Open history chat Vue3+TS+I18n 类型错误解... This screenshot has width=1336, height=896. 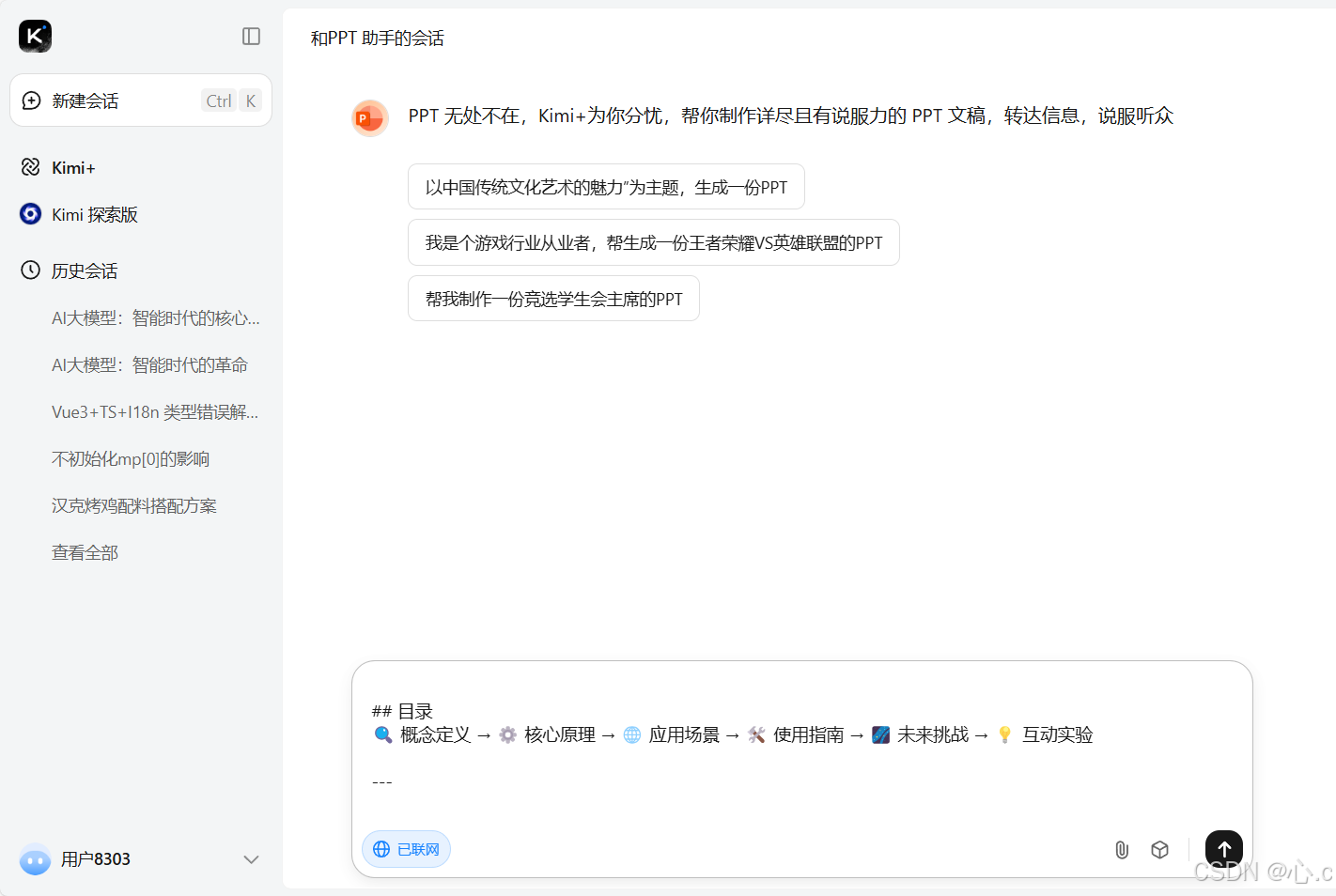(x=155, y=411)
